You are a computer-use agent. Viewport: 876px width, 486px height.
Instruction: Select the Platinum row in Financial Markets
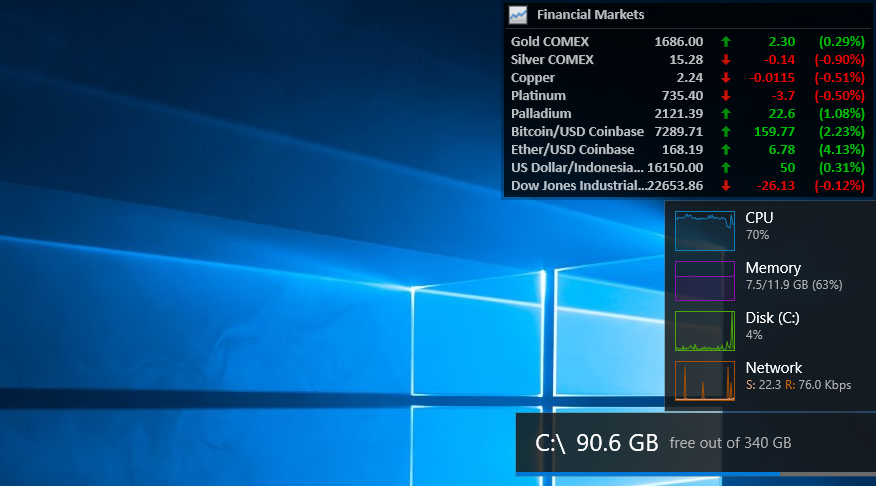688,96
